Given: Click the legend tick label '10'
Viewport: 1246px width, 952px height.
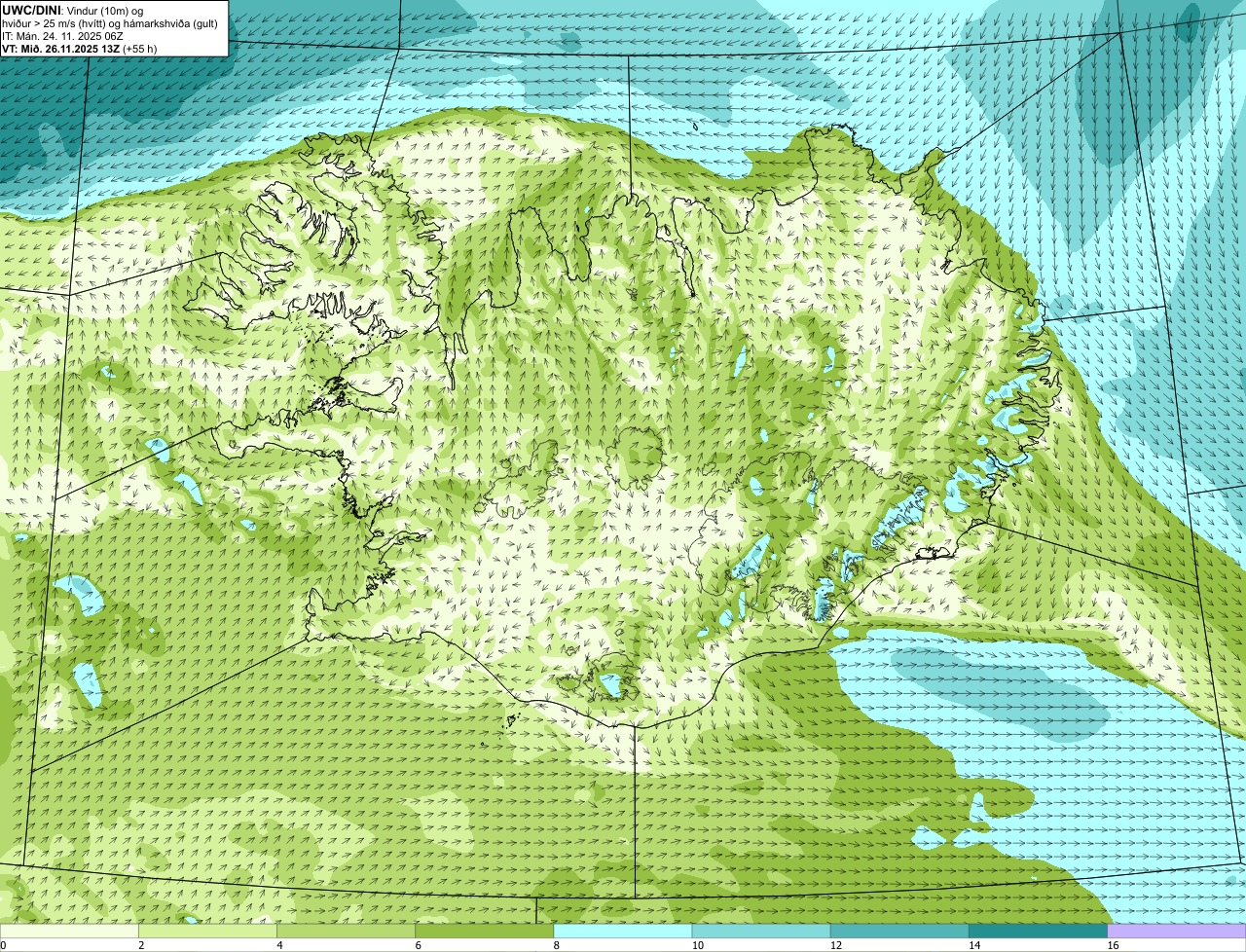Looking at the screenshot, I should click(697, 945).
